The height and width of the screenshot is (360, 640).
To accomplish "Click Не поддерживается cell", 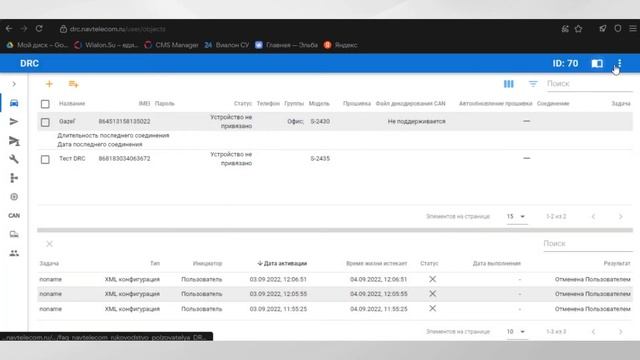I will click(416, 121).
